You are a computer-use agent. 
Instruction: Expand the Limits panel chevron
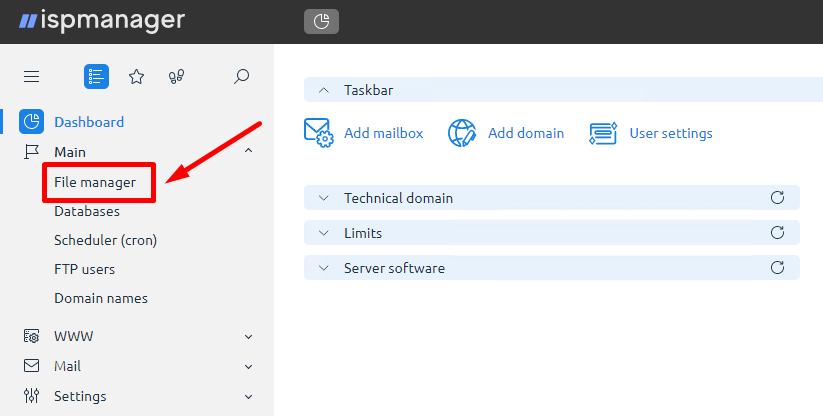(x=324, y=233)
